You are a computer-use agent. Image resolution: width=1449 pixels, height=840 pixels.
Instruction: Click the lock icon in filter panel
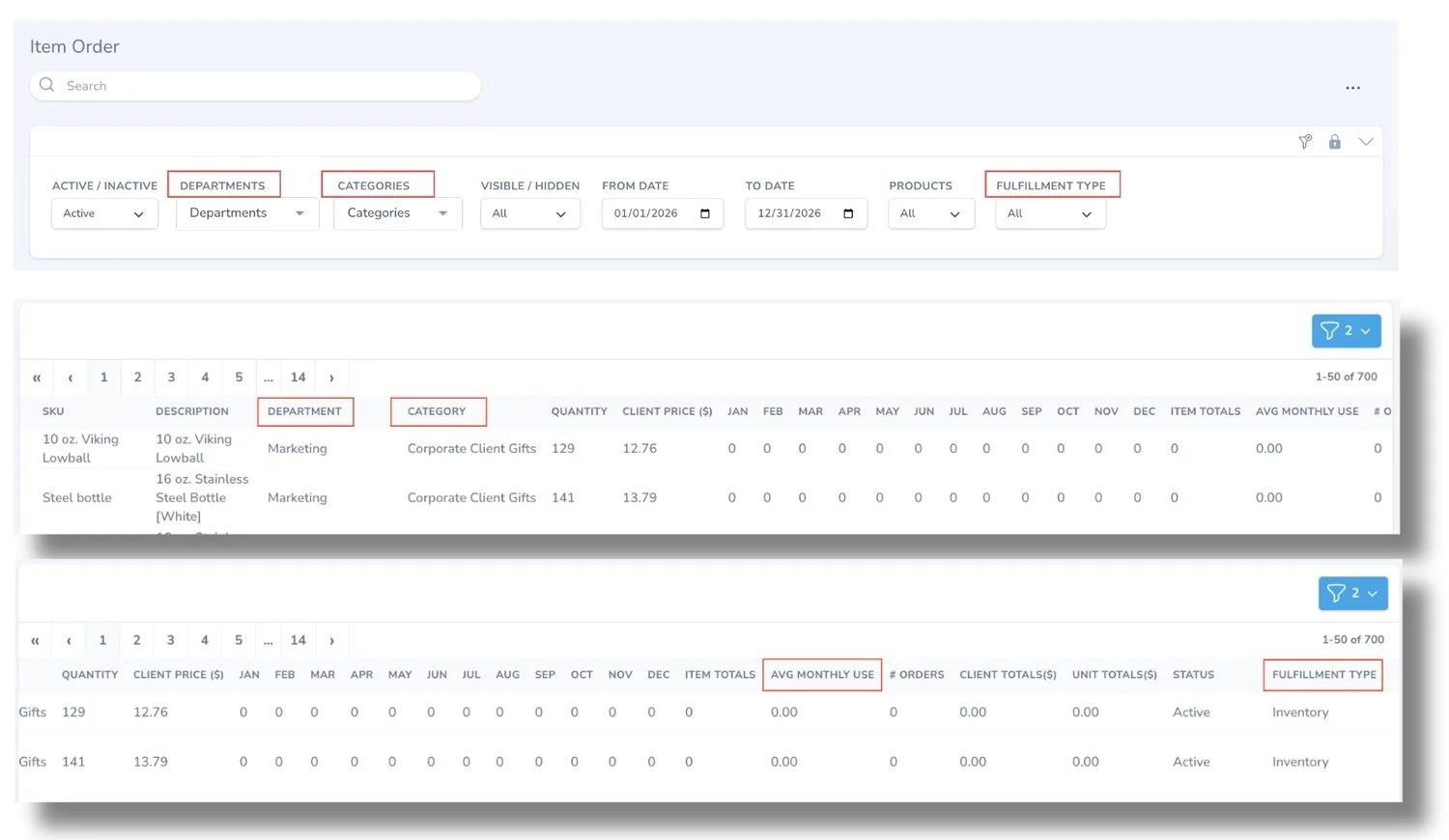(1334, 142)
